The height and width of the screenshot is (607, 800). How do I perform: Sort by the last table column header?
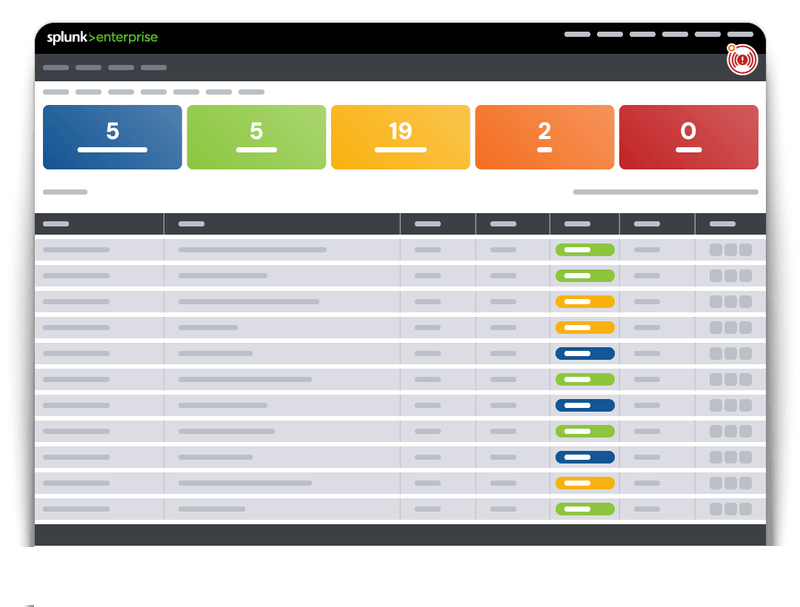722,224
